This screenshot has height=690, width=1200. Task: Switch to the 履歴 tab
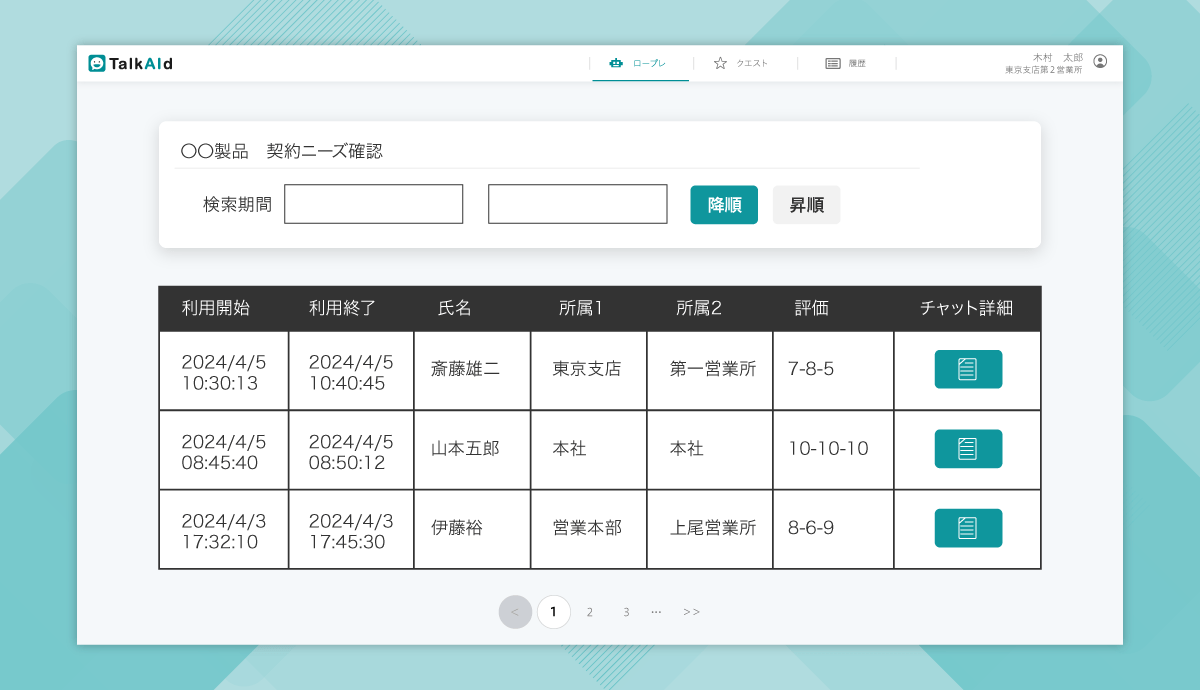coord(847,63)
